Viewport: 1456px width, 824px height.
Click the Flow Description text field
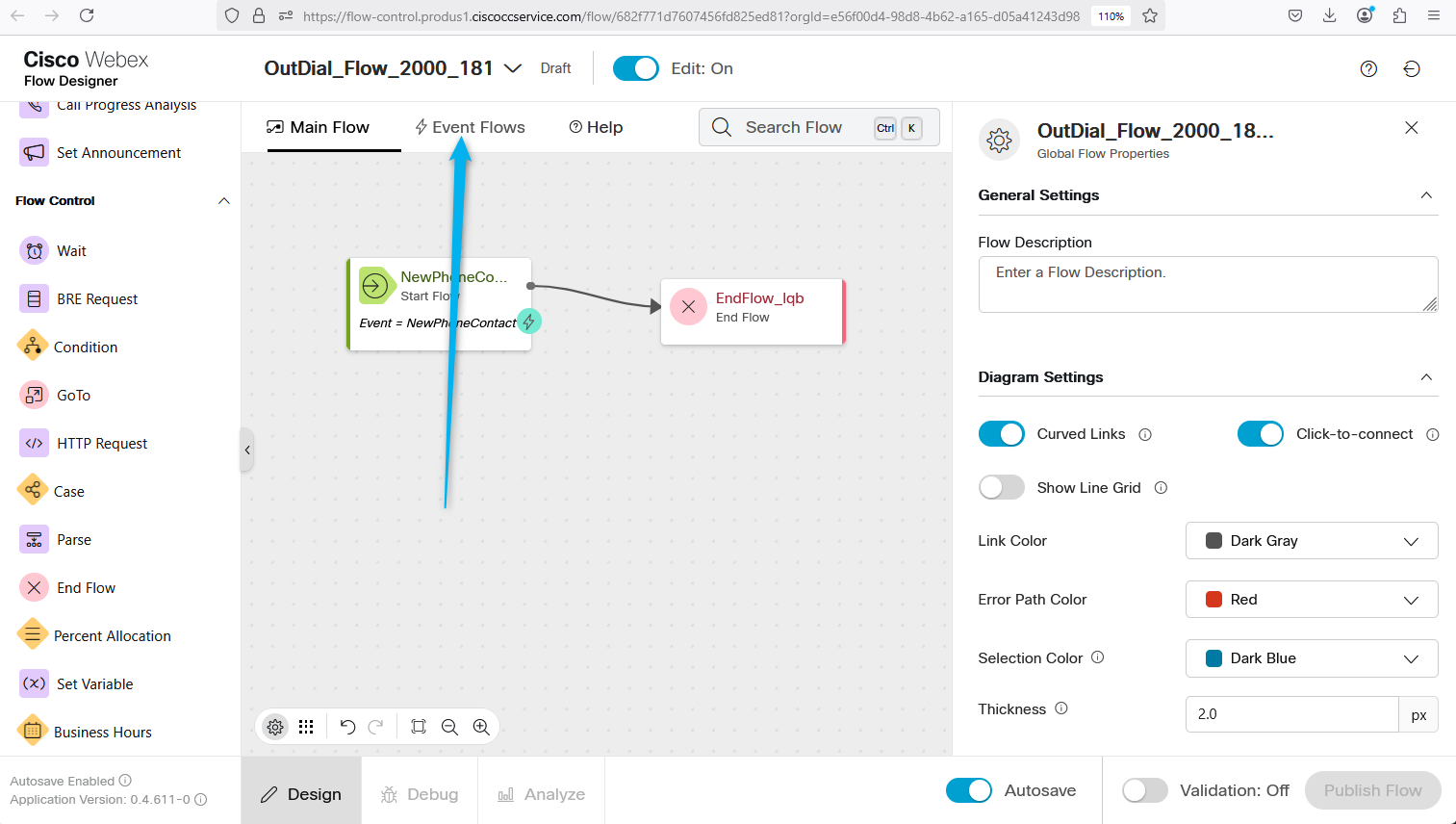point(1207,284)
